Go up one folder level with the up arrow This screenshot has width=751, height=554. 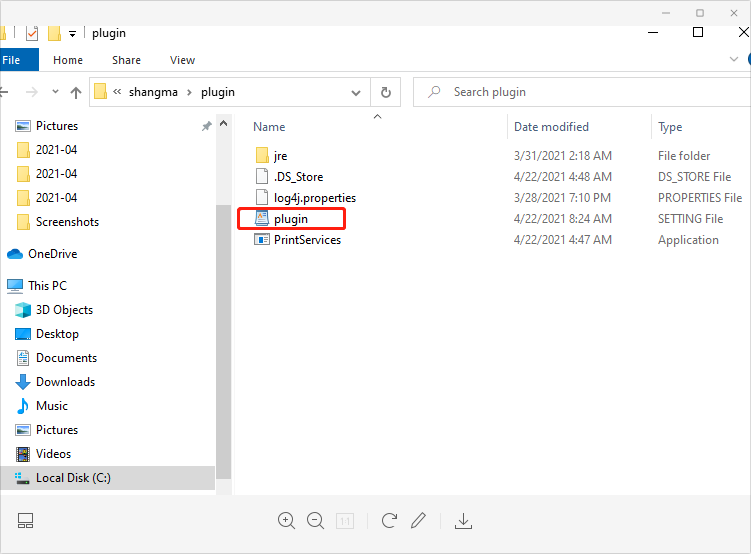point(76,92)
